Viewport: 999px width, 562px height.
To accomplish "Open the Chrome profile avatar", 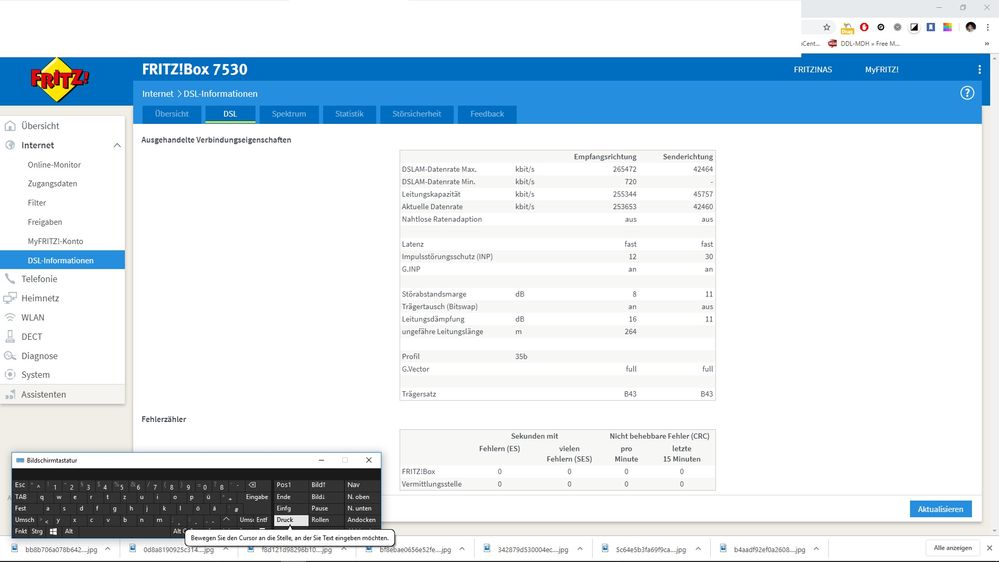I will point(970,27).
